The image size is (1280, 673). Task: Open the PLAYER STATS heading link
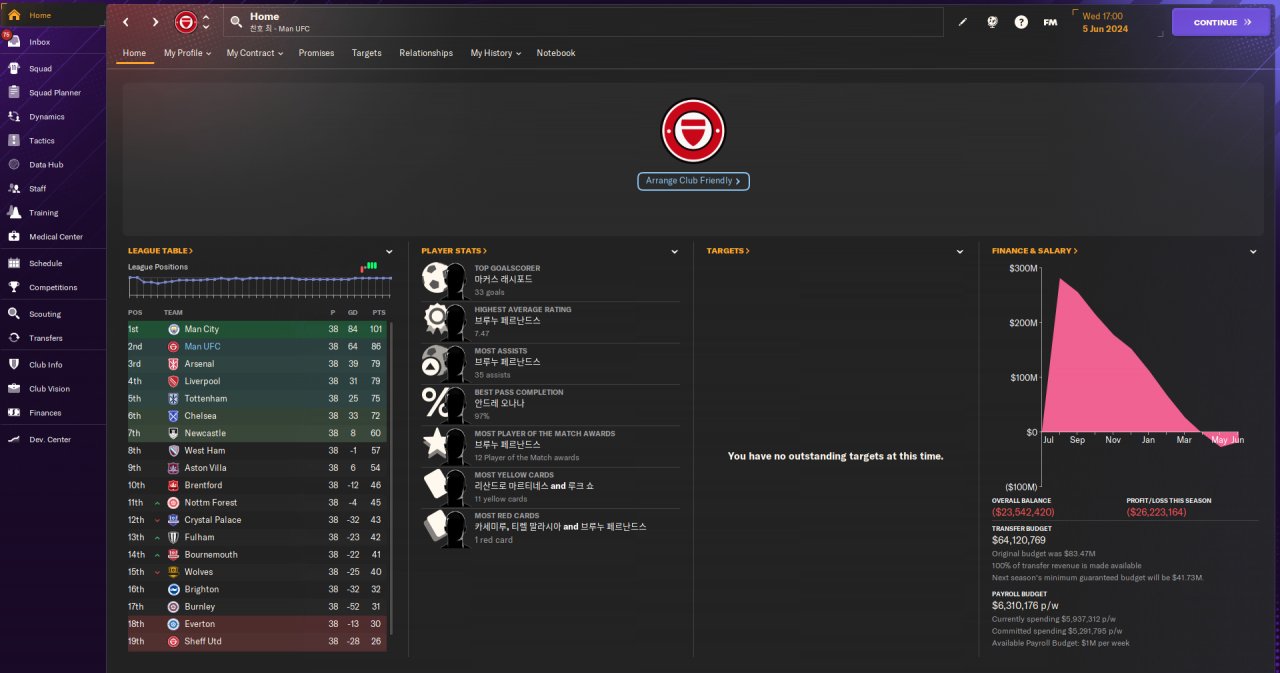[x=454, y=251]
